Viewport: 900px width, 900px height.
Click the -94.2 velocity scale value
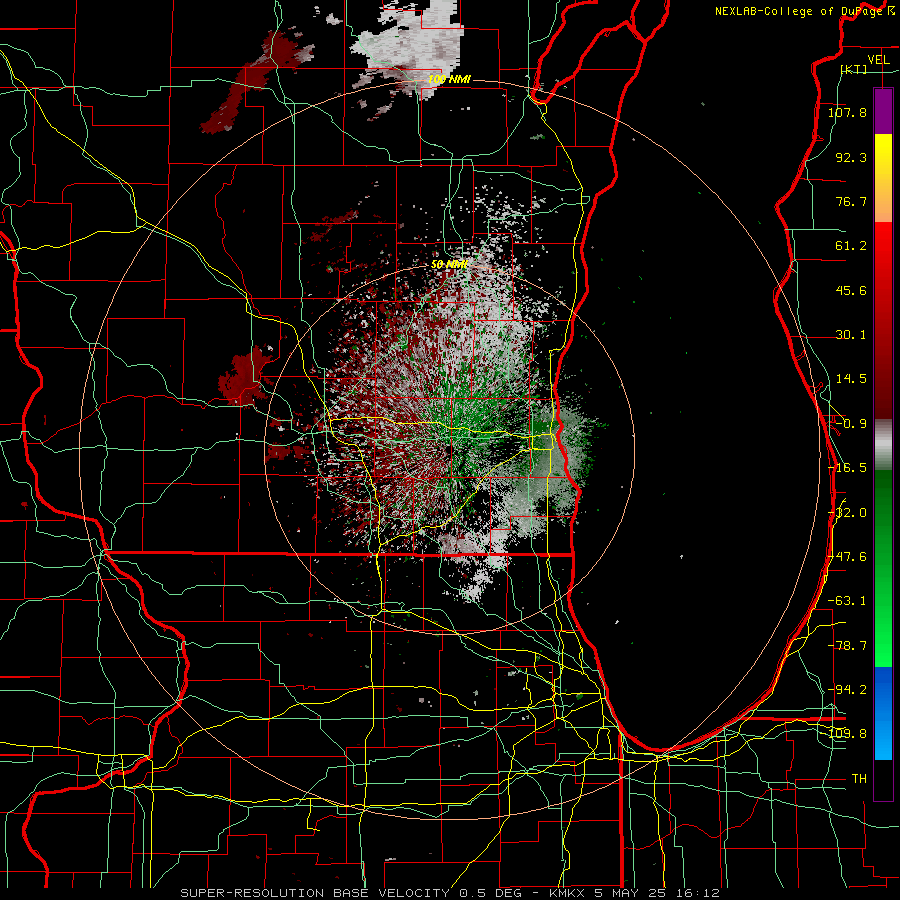[847, 689]
